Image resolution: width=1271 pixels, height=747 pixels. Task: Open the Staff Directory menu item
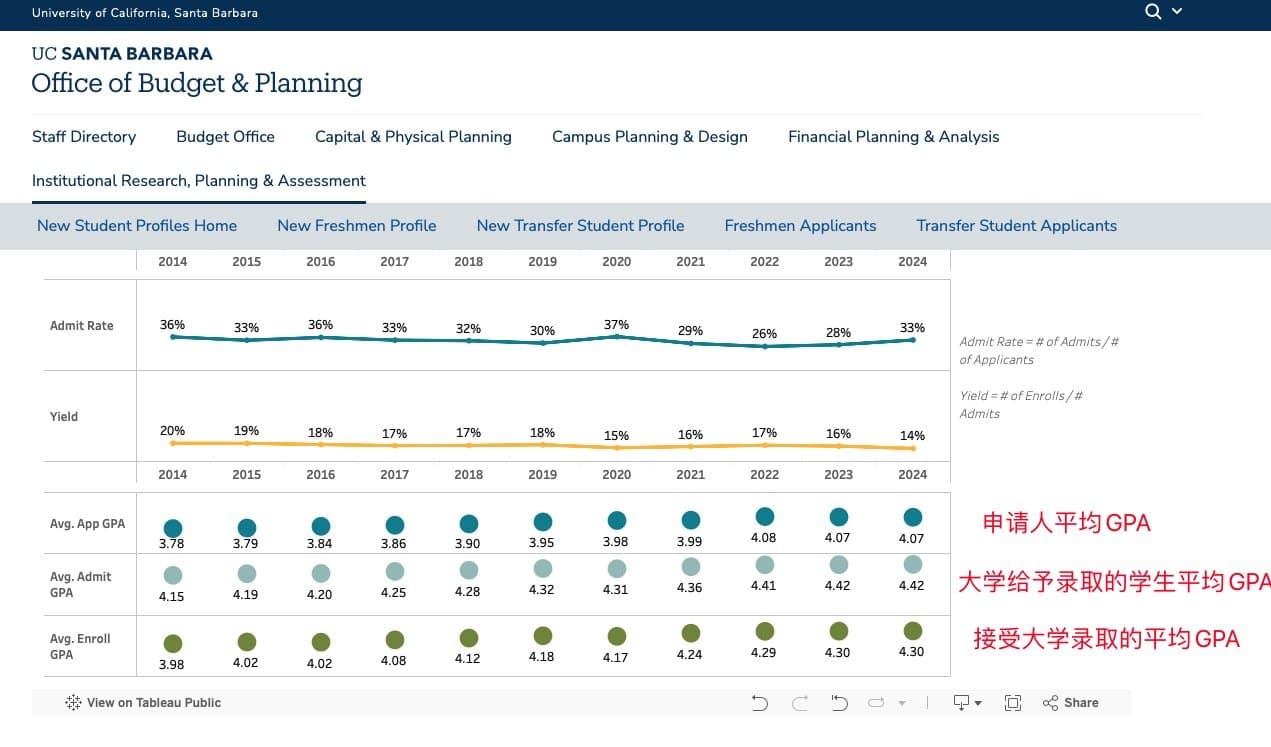(84, 137)
